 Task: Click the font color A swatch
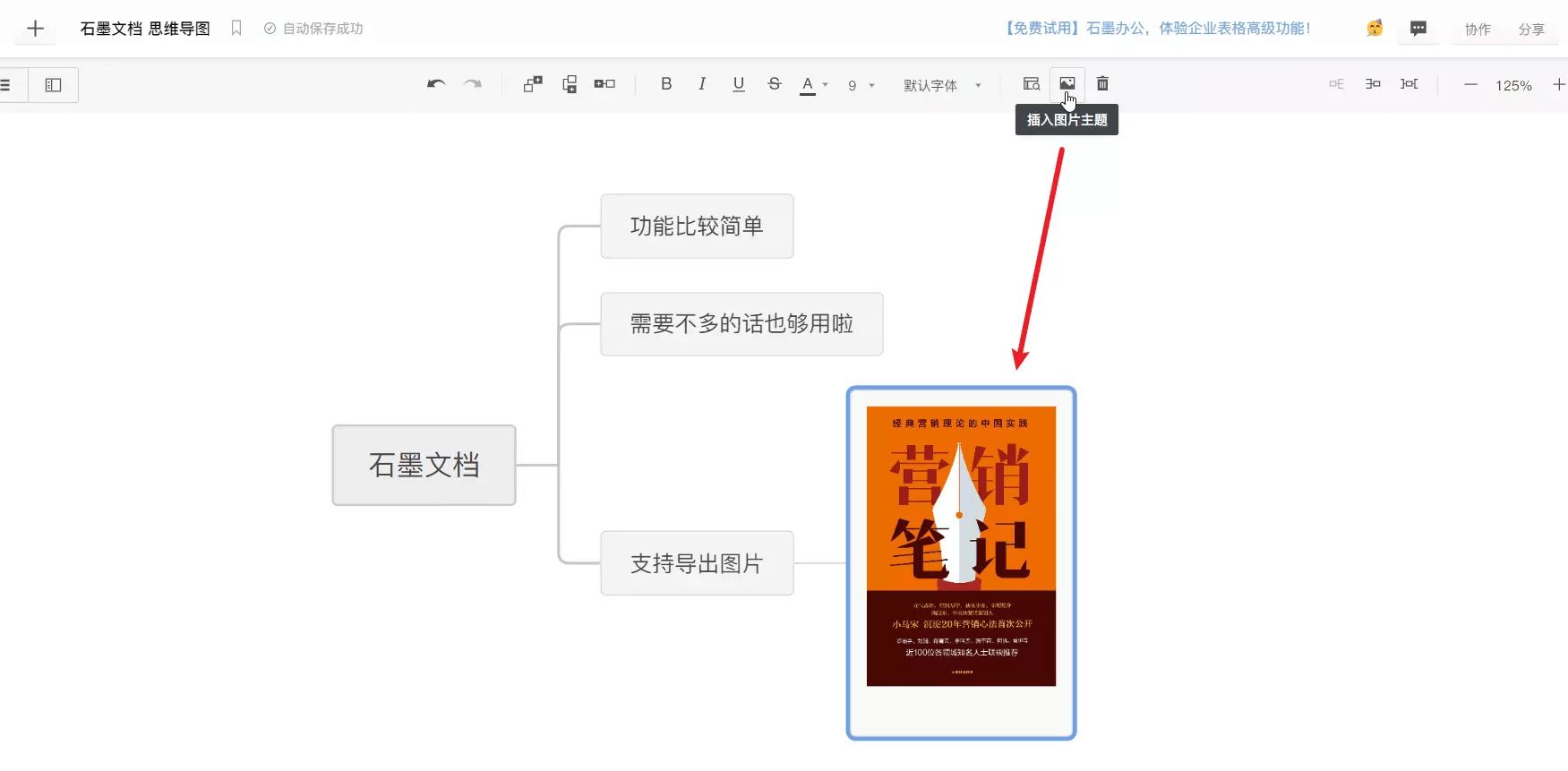coord(807,84)
